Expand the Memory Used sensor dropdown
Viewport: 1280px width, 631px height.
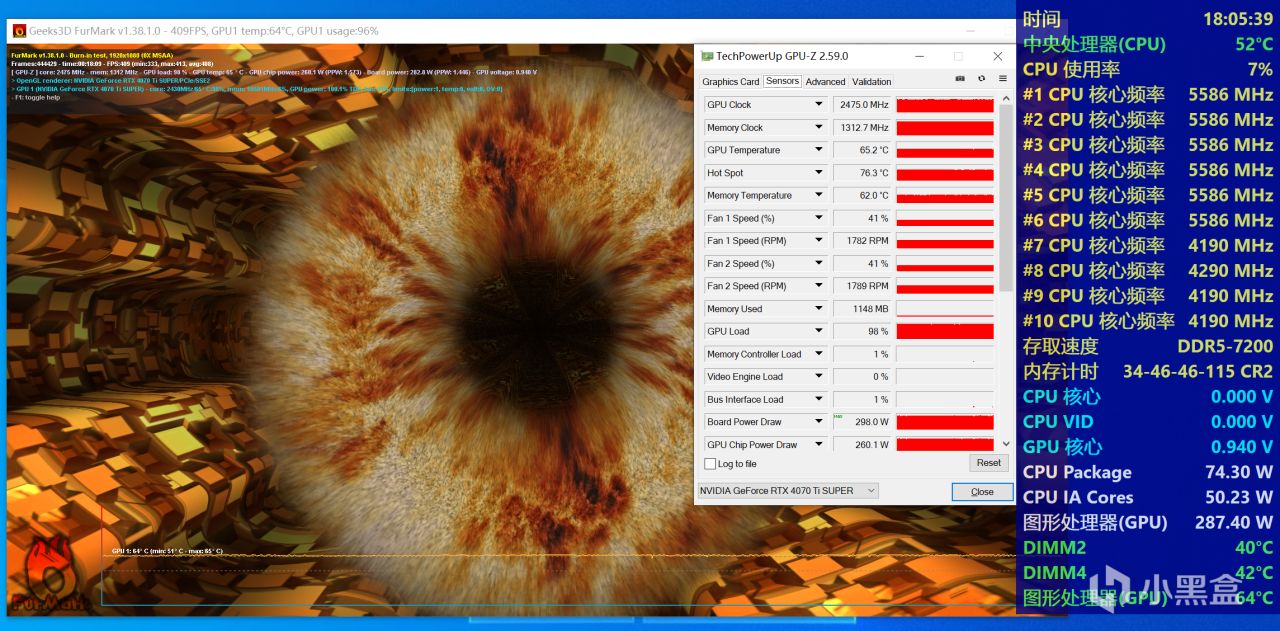pos(819,309)
